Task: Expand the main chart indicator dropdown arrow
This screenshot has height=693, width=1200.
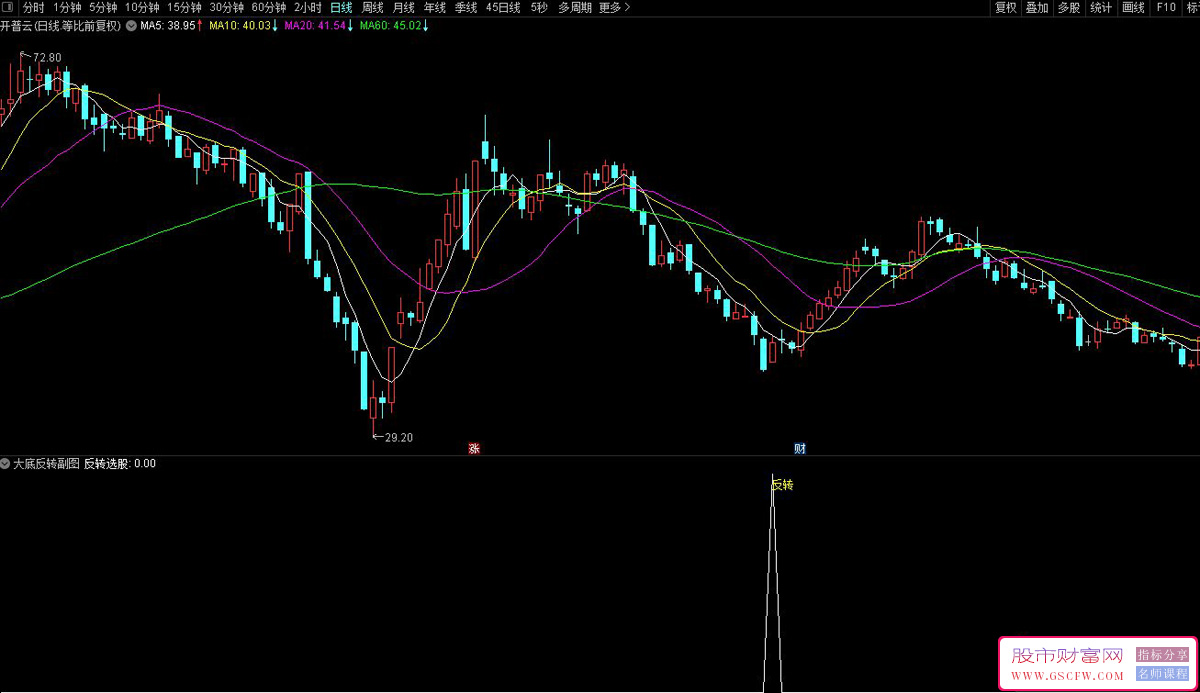Action: tap(130, 25)
